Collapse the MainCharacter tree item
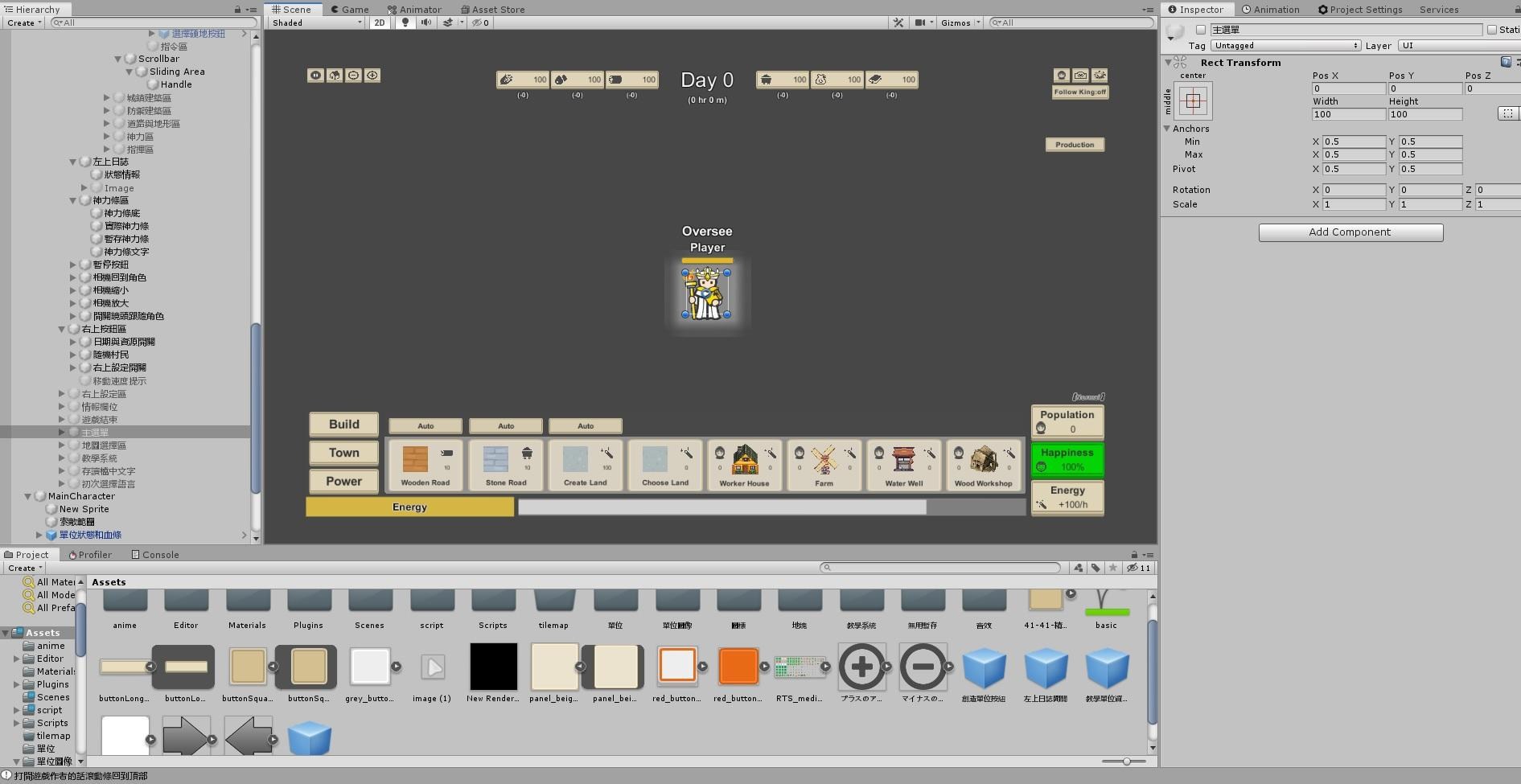 [x=28, y=496]
